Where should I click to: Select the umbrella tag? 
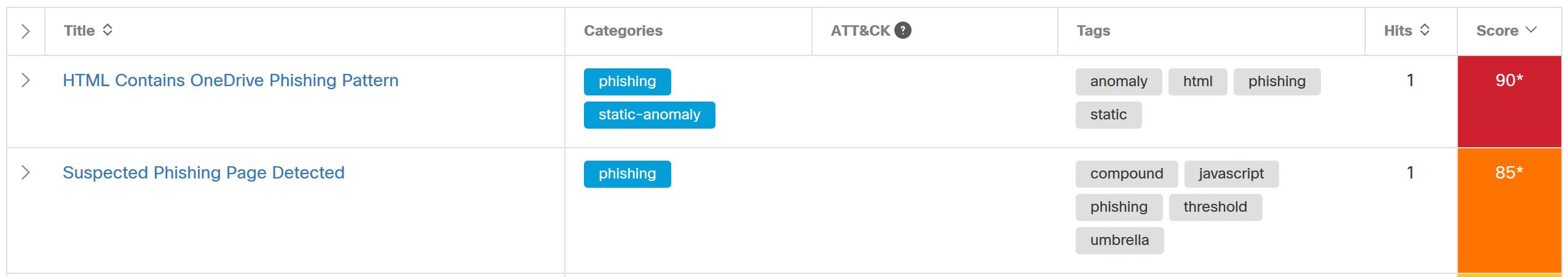pyautogui.click(x=1119, y=241)
